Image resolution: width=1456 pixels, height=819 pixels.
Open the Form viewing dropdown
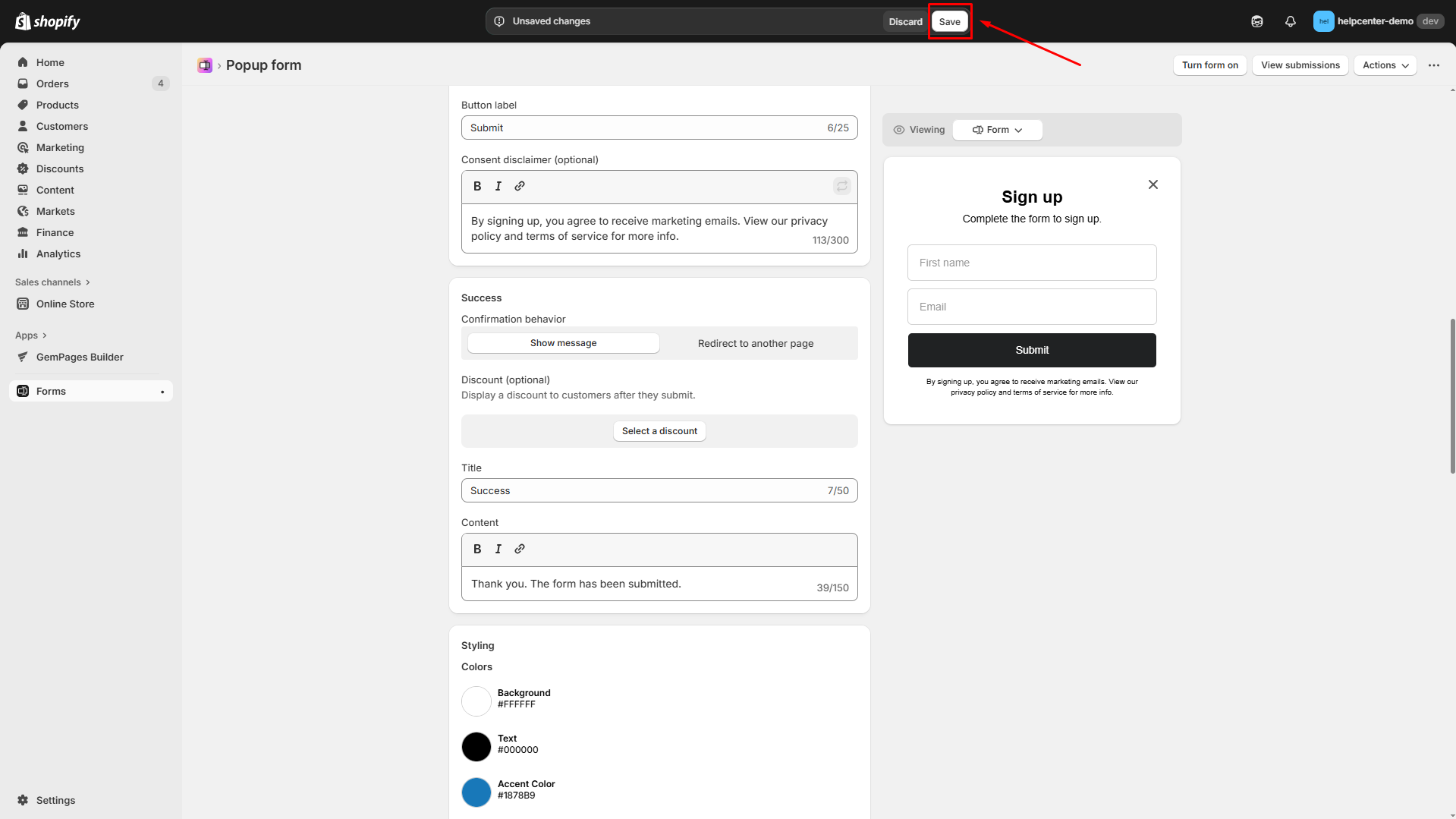click(x=997, y=130)
